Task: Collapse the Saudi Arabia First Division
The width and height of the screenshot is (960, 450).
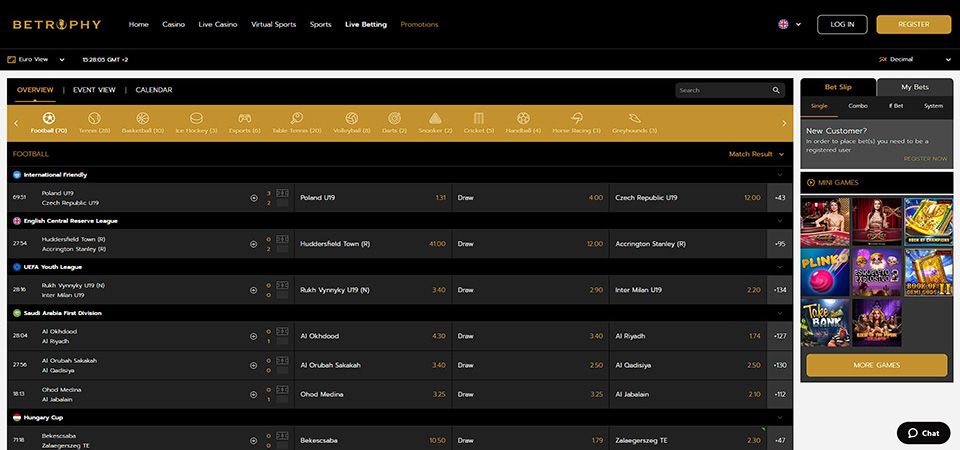Action: (x=779, y=313)
